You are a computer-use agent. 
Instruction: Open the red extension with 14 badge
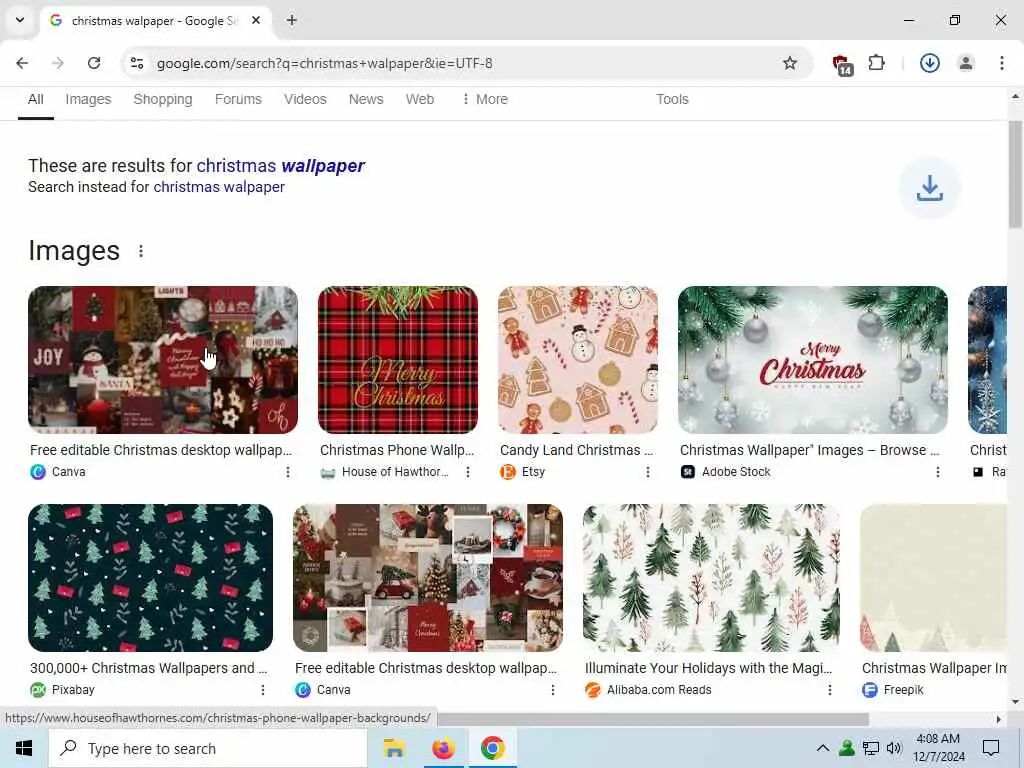(x=842, y=64)
